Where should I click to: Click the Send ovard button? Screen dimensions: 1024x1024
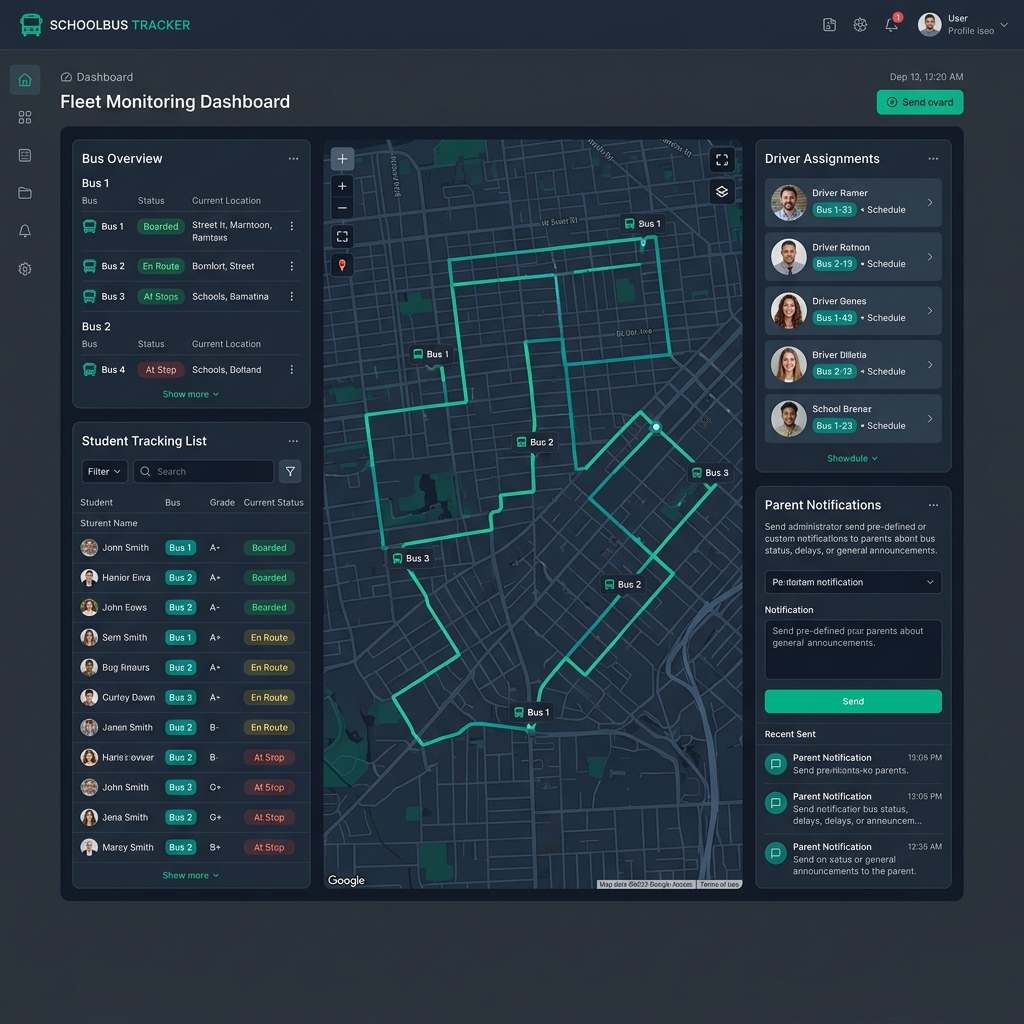click(x=920, y=102)
